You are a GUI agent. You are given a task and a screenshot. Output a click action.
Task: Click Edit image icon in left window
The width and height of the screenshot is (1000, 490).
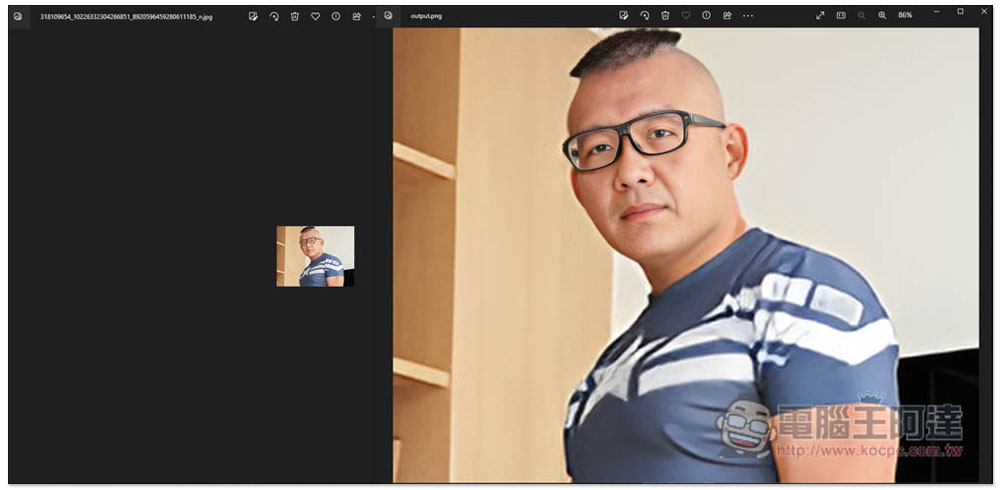(x=253, y=16)
